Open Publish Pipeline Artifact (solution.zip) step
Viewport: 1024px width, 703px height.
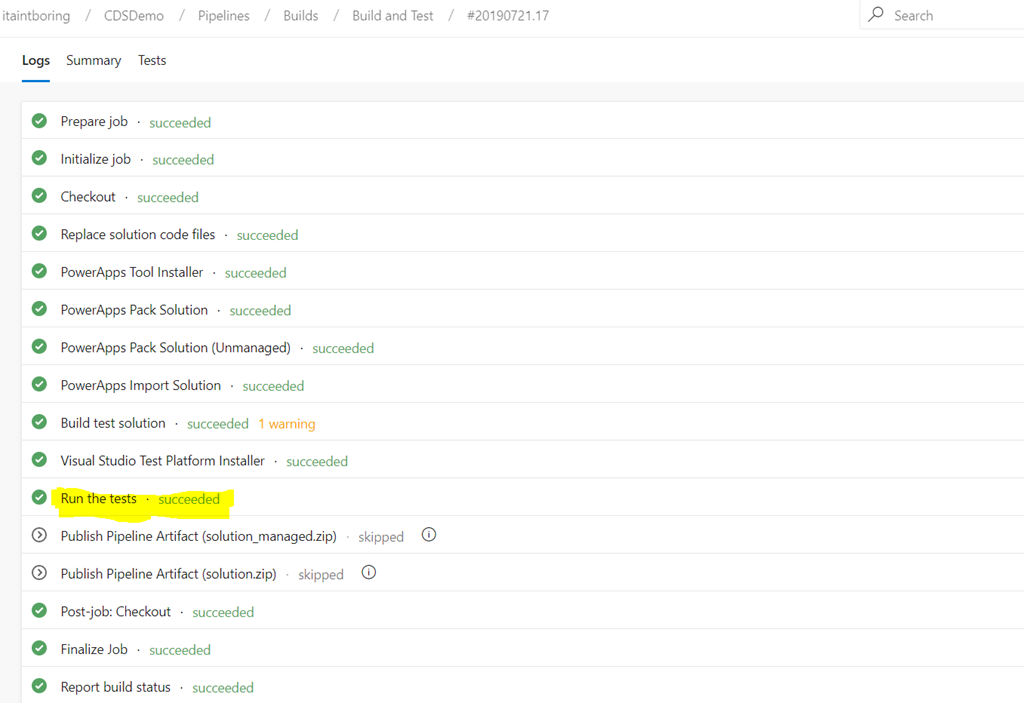click(522, 574)
